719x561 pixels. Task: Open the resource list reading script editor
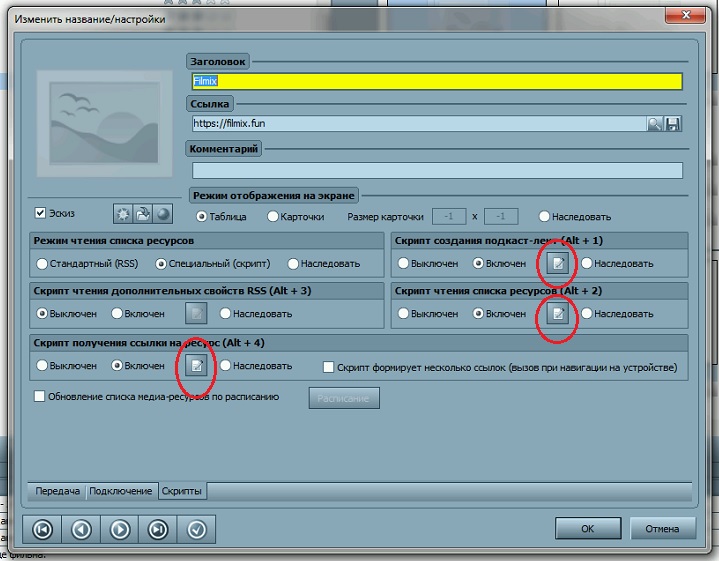tap(558, 314)
